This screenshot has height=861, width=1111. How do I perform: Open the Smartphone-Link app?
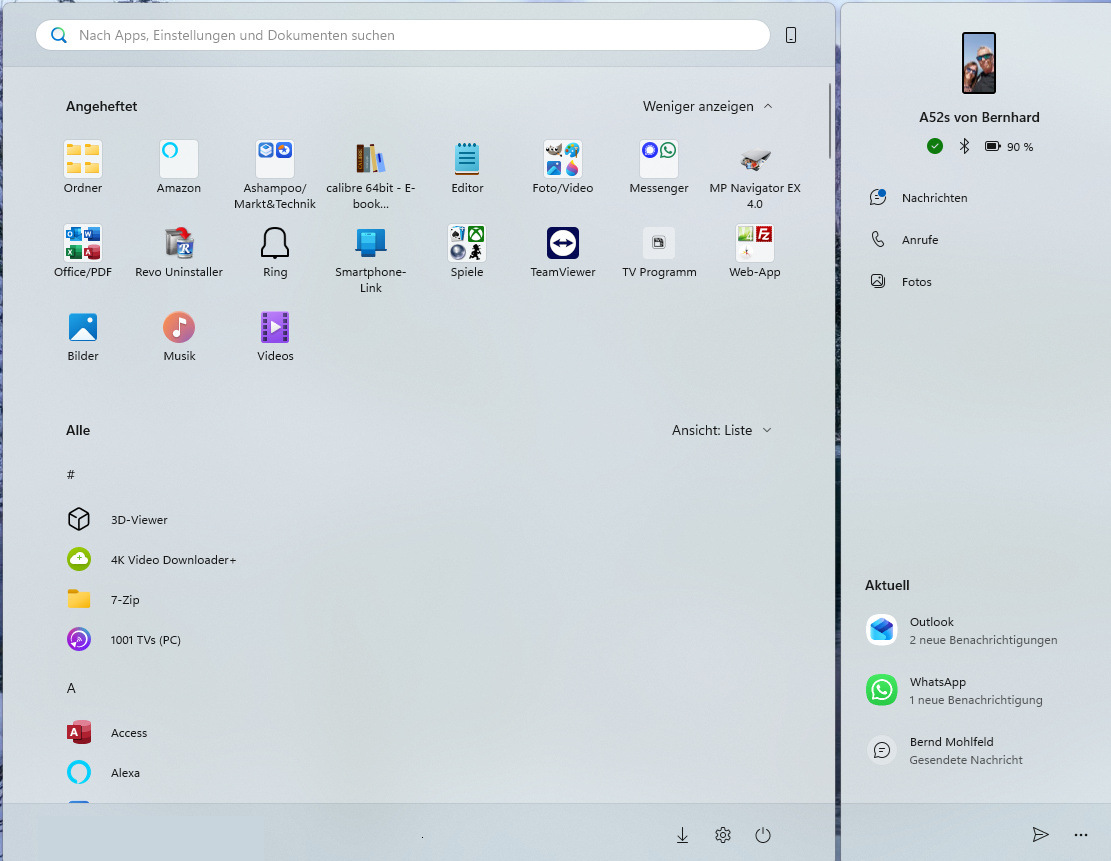[x=371, y=244]
